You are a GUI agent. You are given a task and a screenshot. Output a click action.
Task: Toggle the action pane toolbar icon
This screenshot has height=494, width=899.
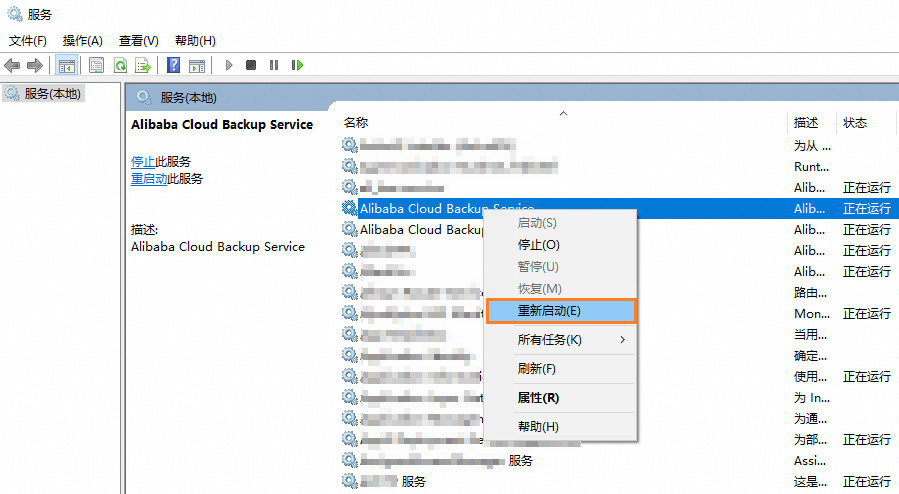pos(197,65)
